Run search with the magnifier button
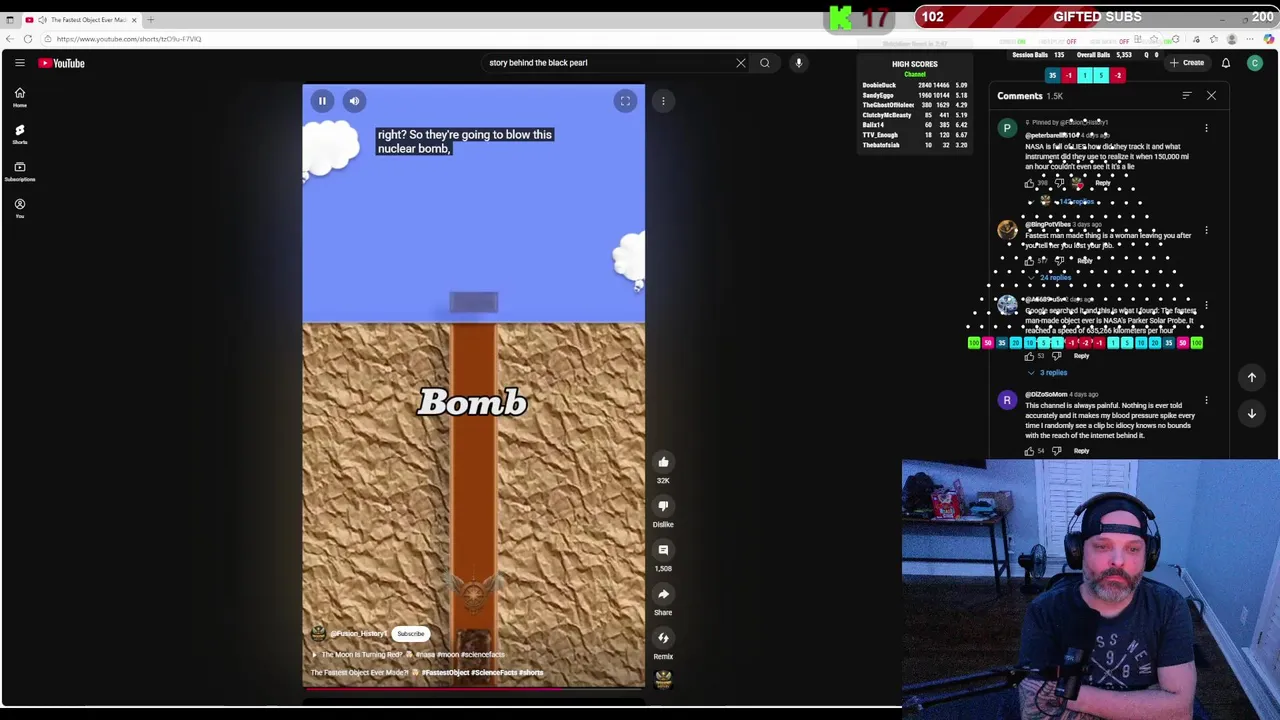This screenshot has width=1280, height=720. (765, 63)
